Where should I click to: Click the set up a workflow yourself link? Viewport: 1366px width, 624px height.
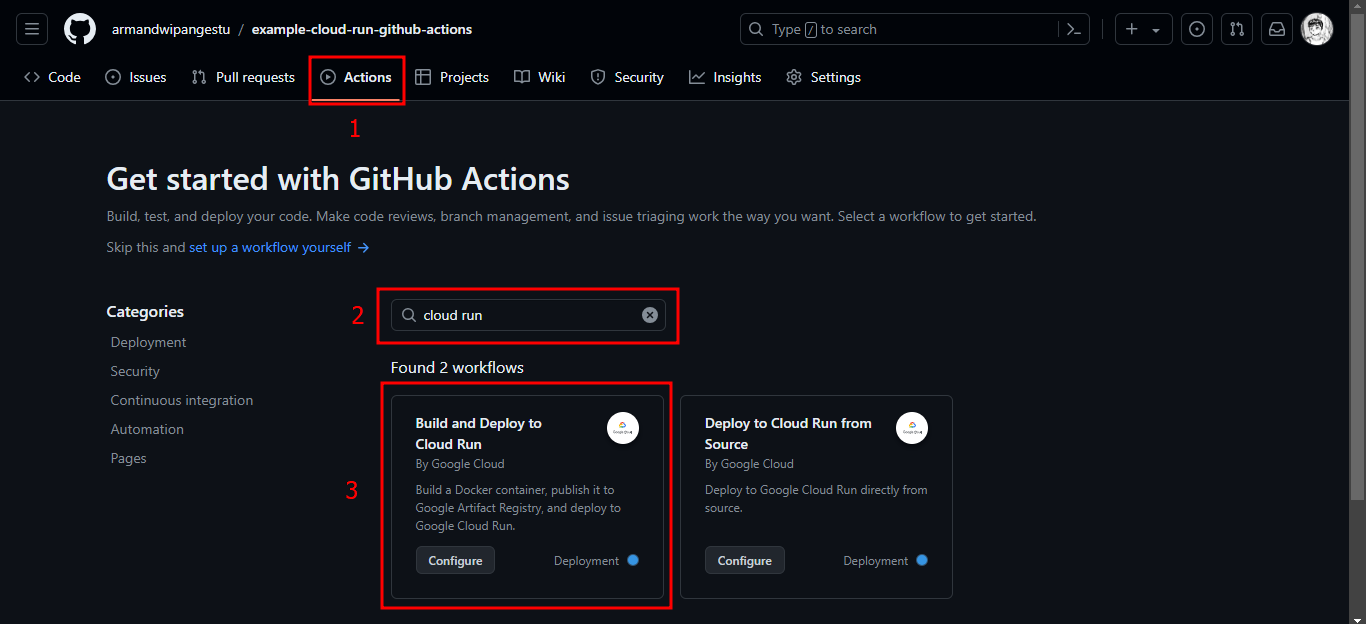click(269, 247)
